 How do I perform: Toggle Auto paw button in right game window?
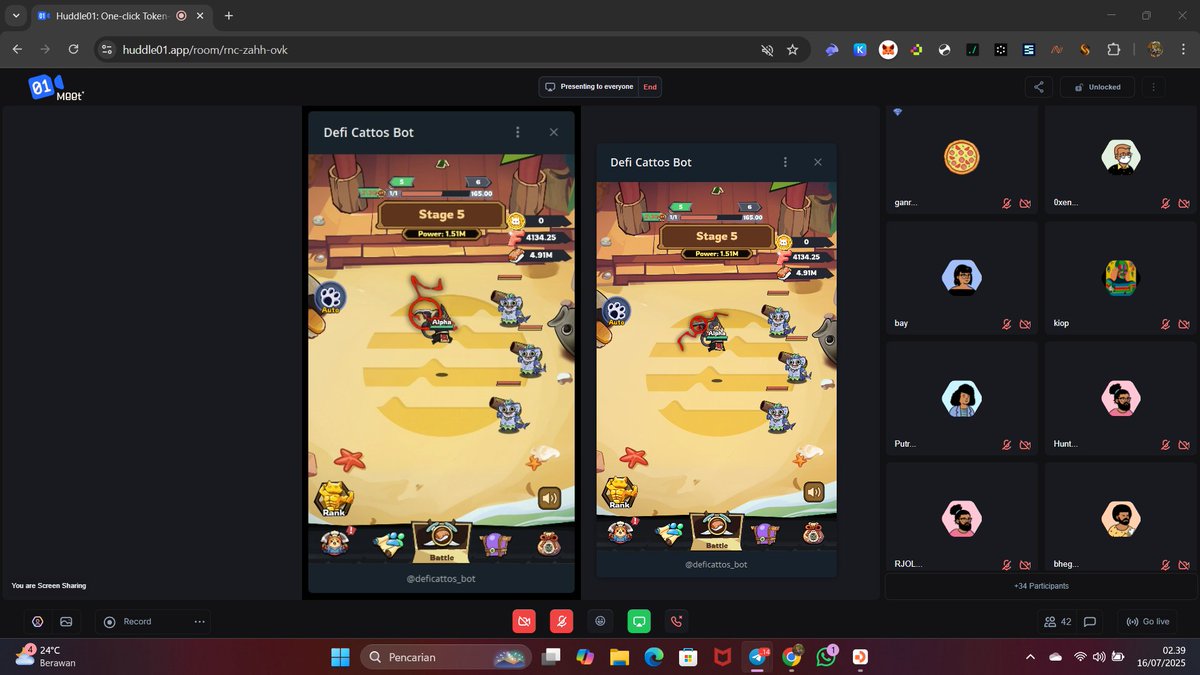coord(616,310)
